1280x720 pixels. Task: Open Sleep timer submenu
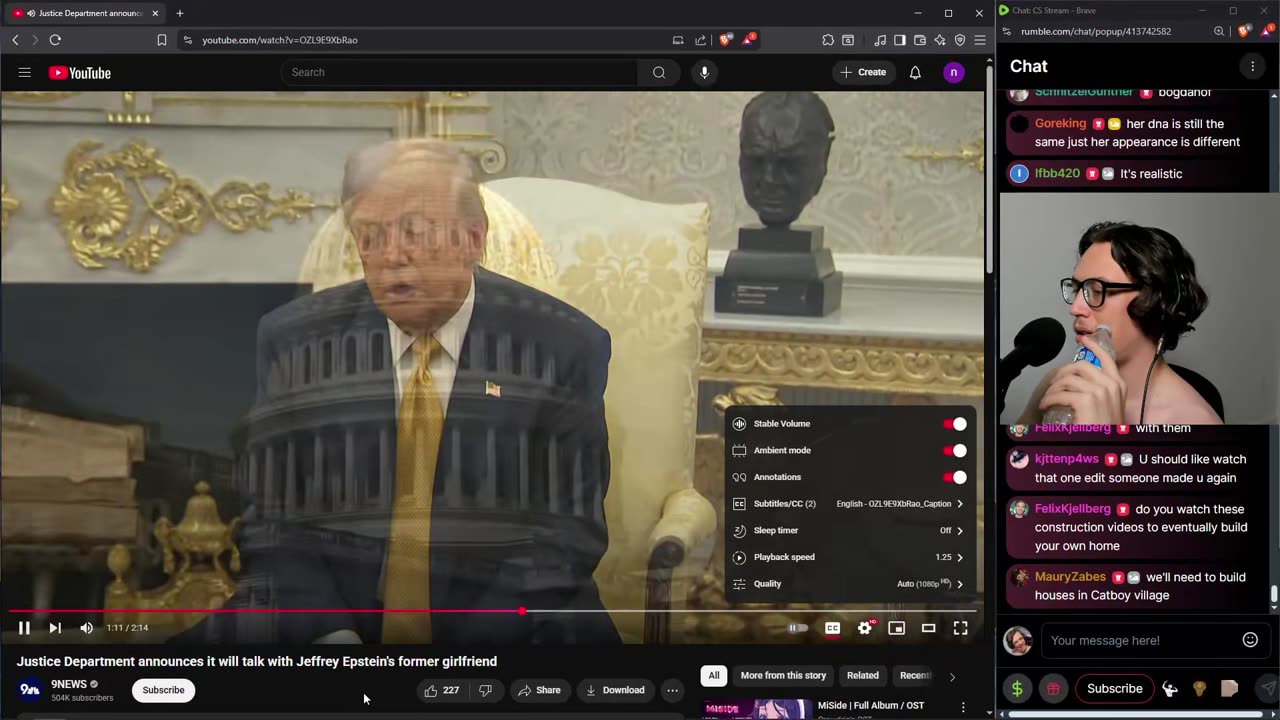point(849,530)
